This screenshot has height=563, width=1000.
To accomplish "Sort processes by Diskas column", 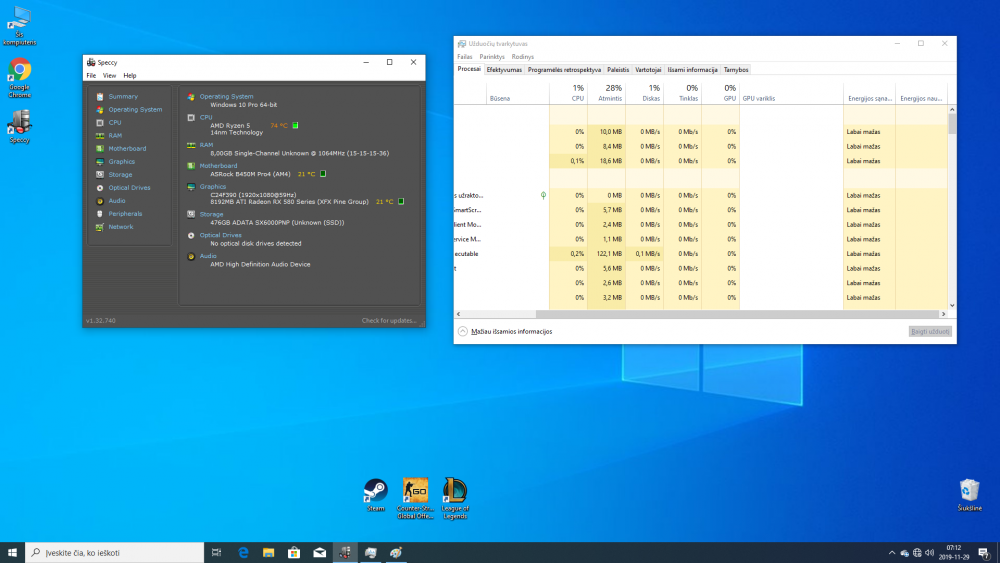I will pyautogui.click(x=645, y=93).
